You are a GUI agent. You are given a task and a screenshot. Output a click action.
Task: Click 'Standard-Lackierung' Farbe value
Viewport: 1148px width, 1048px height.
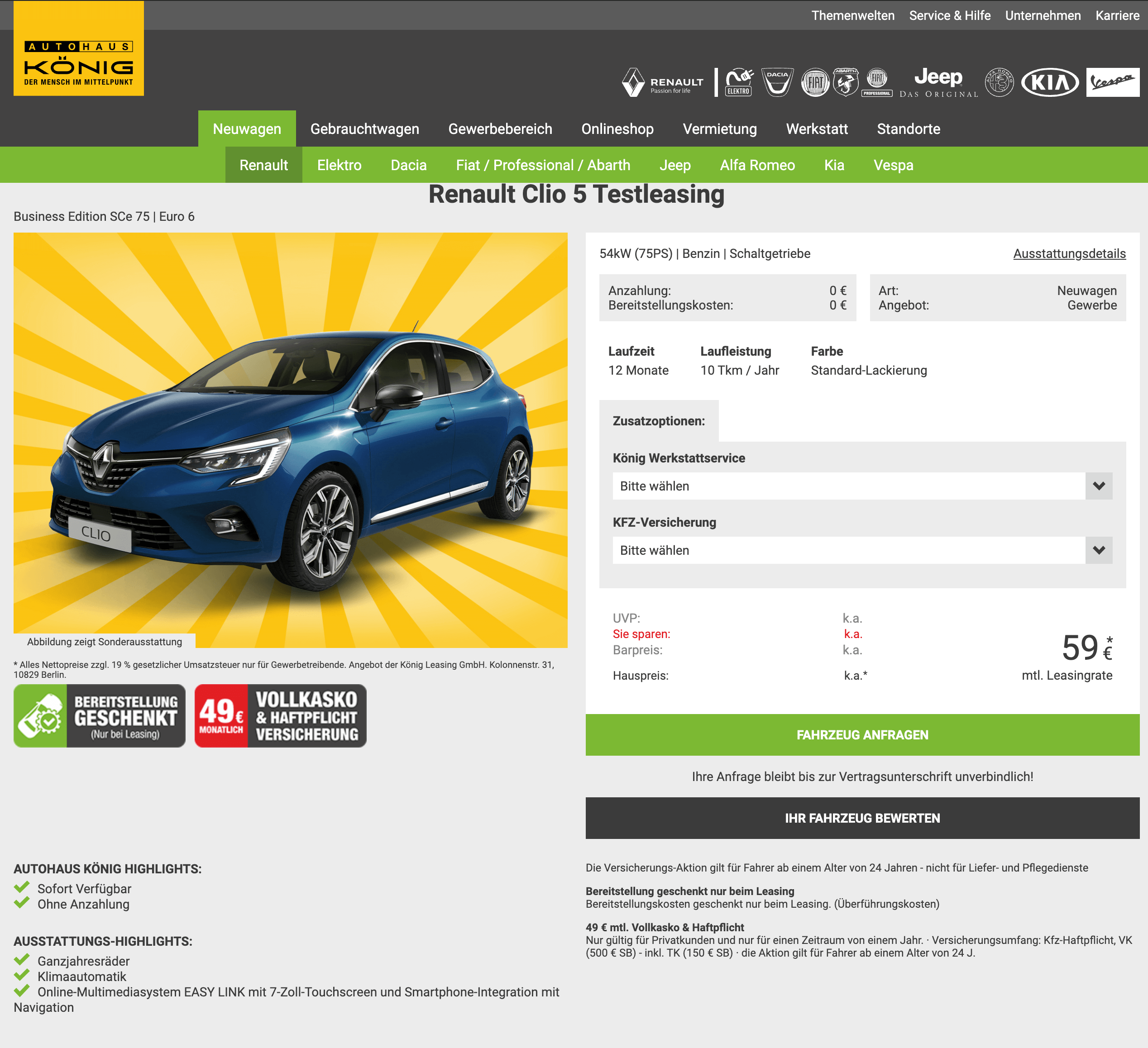[868, 371]
